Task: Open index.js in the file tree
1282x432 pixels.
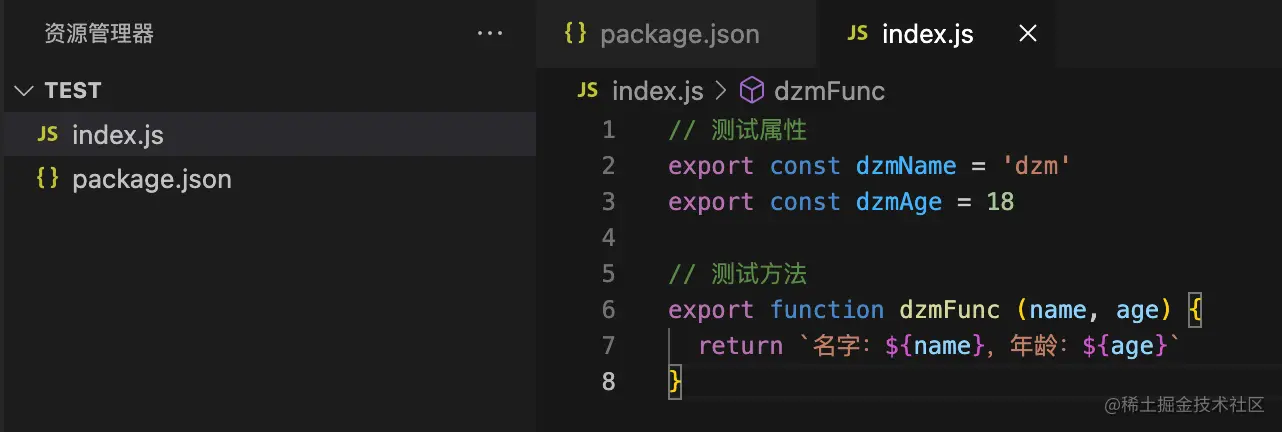Action: coord(118,134)
